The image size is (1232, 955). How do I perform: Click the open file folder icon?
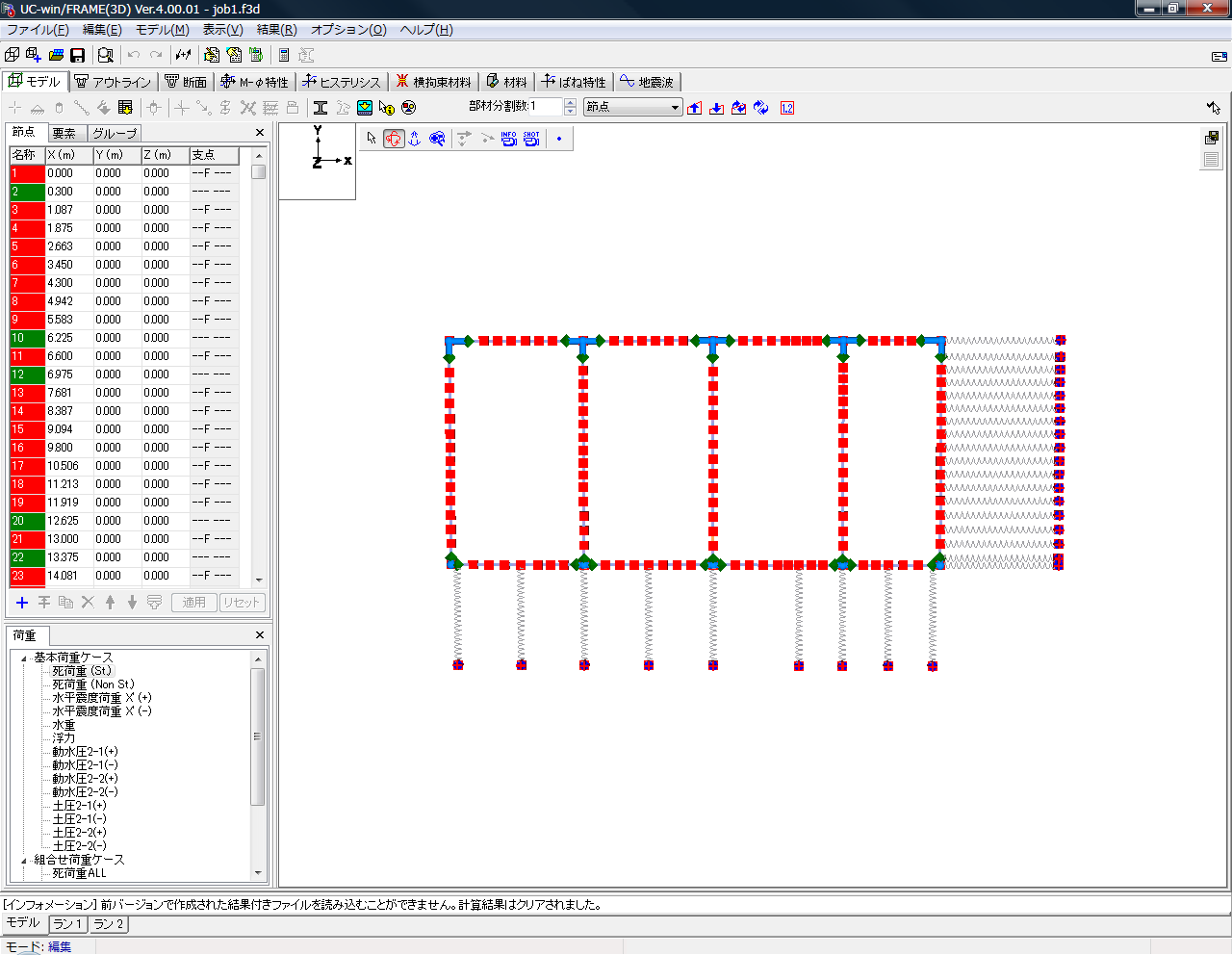(x=56, y=56)
